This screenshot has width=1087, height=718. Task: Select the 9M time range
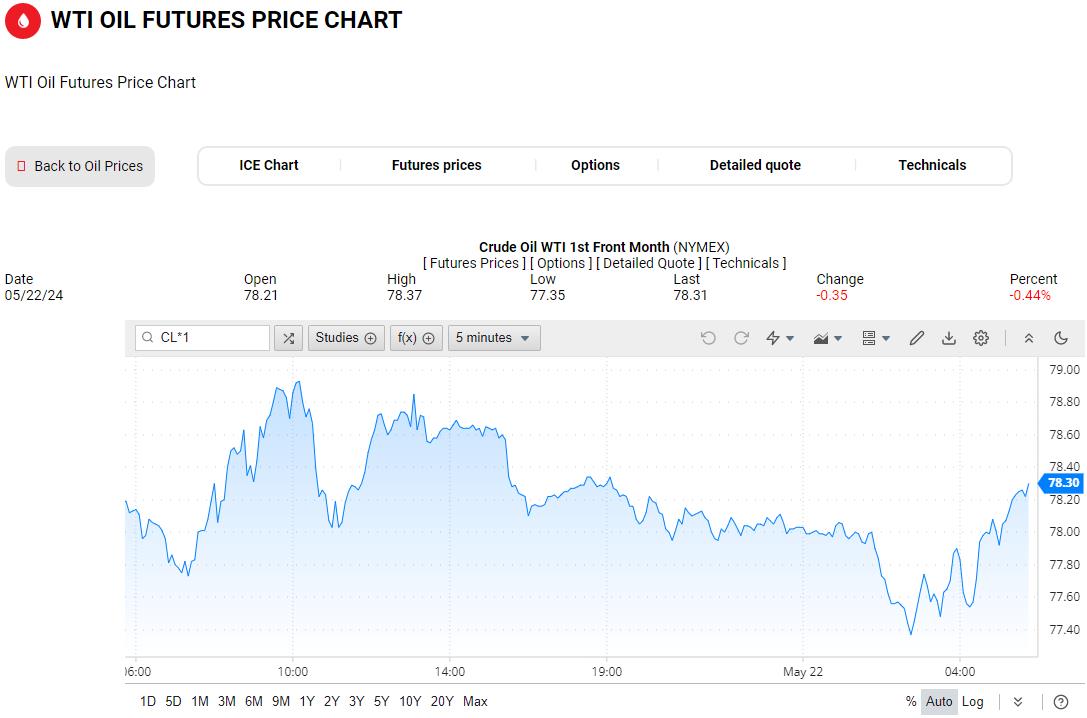[x=281, y=701]
